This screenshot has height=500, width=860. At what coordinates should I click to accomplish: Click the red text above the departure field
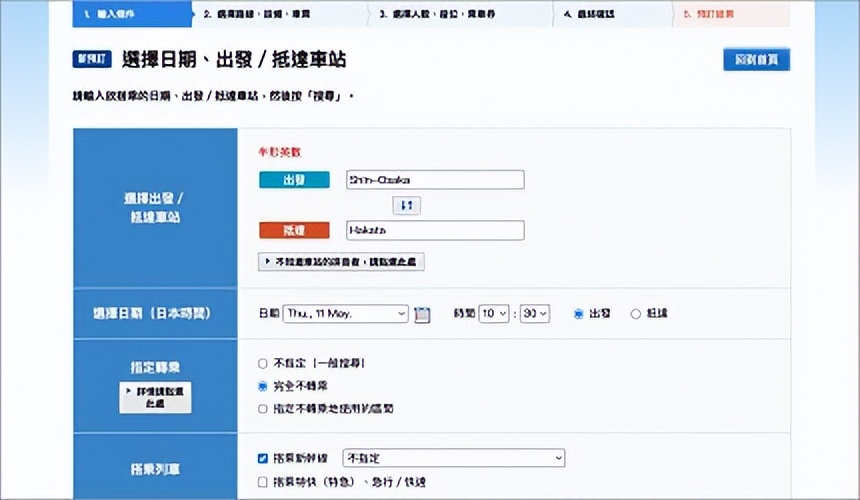[x=280, y=152]
